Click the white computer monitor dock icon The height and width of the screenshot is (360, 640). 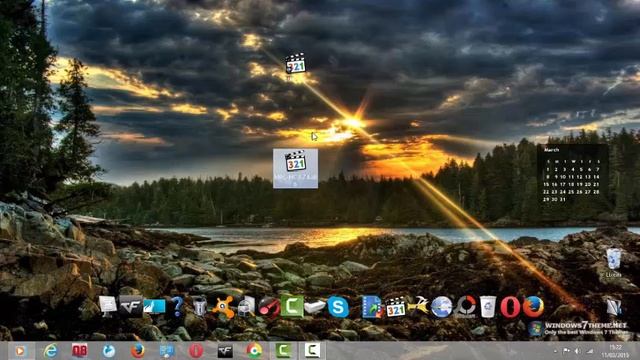(108, 306)
